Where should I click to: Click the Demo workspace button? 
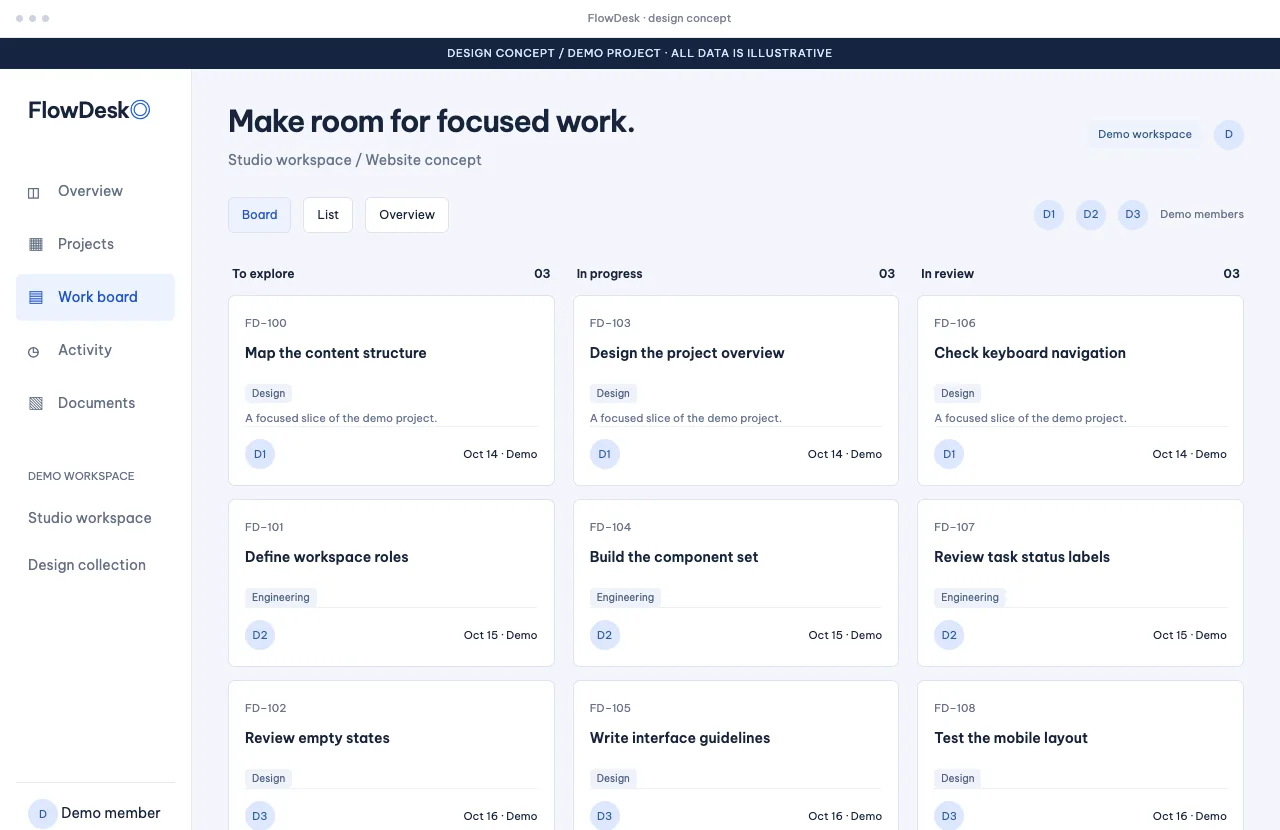(x=1145, y=135)
